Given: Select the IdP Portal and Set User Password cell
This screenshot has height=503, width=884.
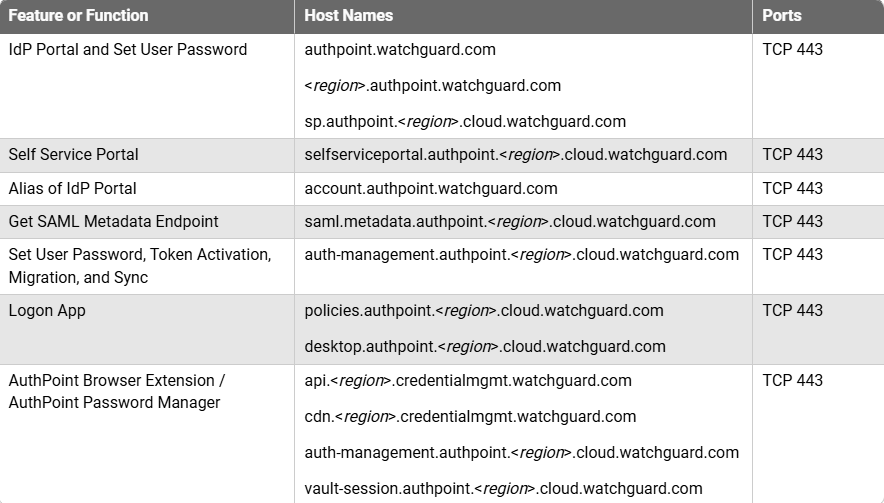Looking at the screenshot, I should click(x=128, y=49).
